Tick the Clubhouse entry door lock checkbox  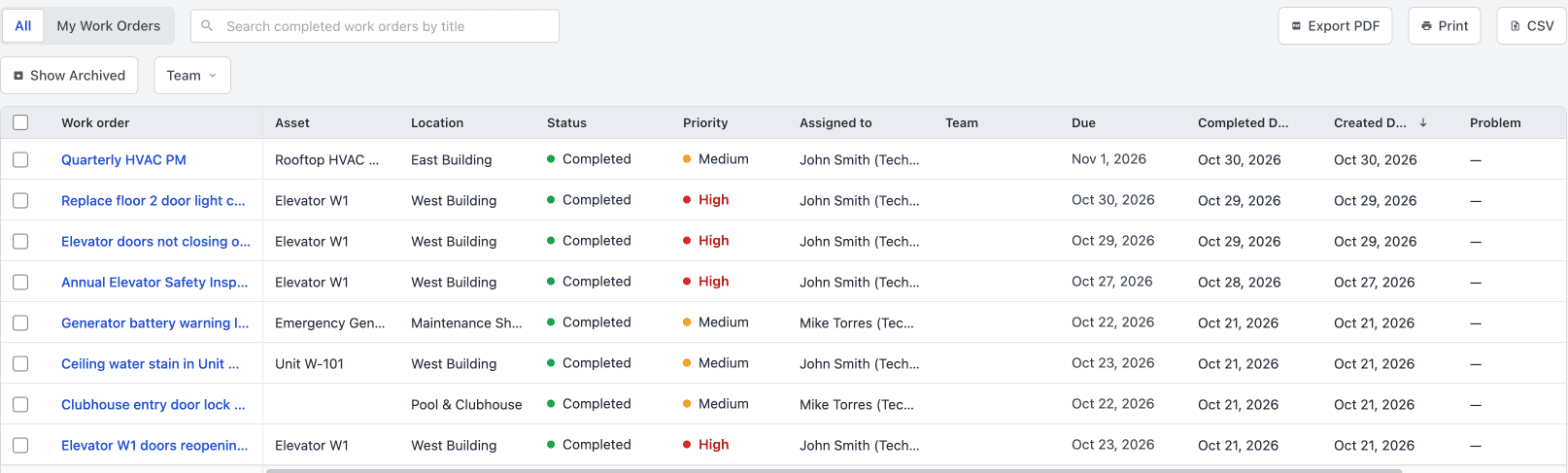click(21, 405)
